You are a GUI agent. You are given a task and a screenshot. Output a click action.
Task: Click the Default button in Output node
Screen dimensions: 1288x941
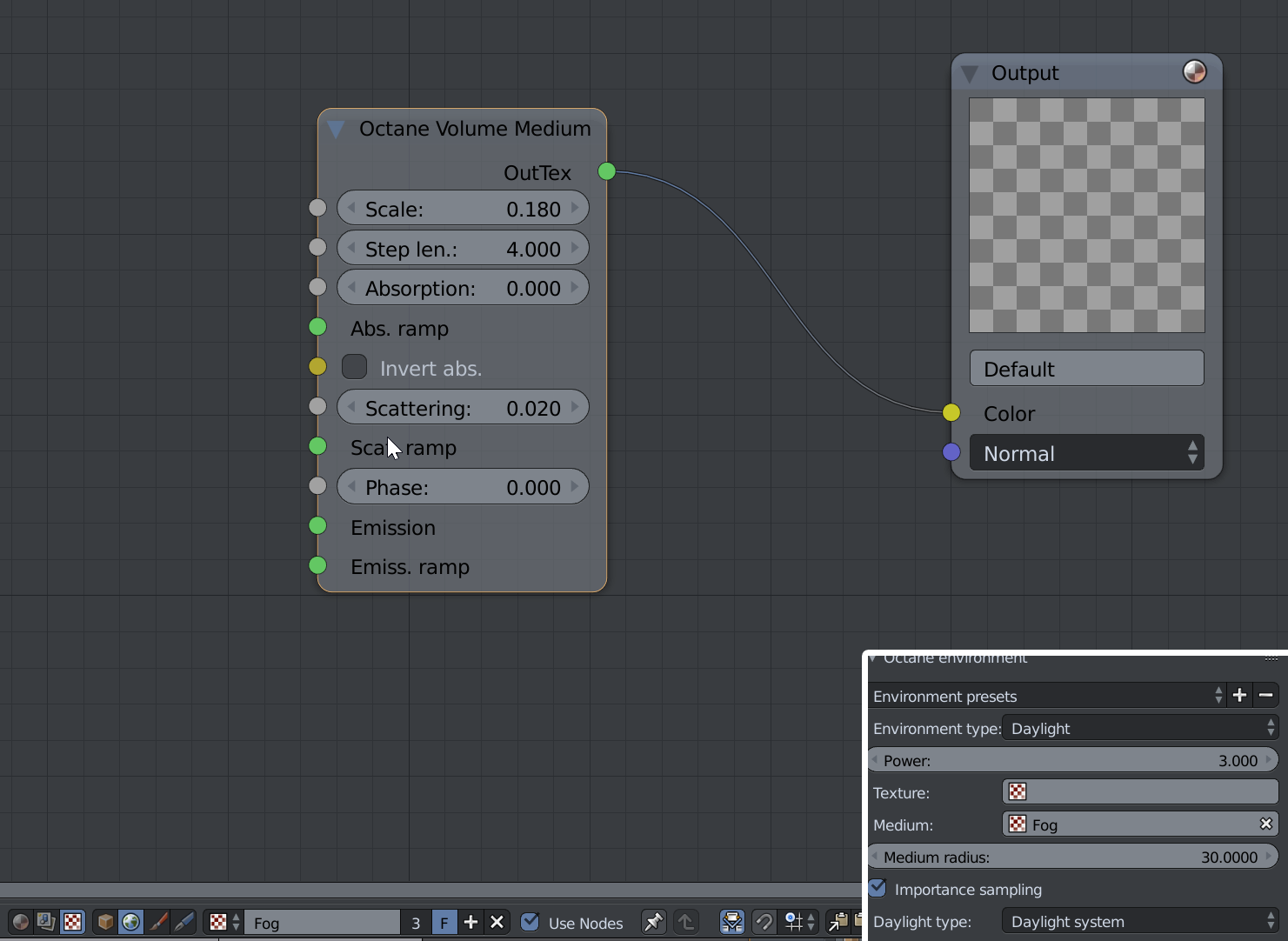[1087, 369]
